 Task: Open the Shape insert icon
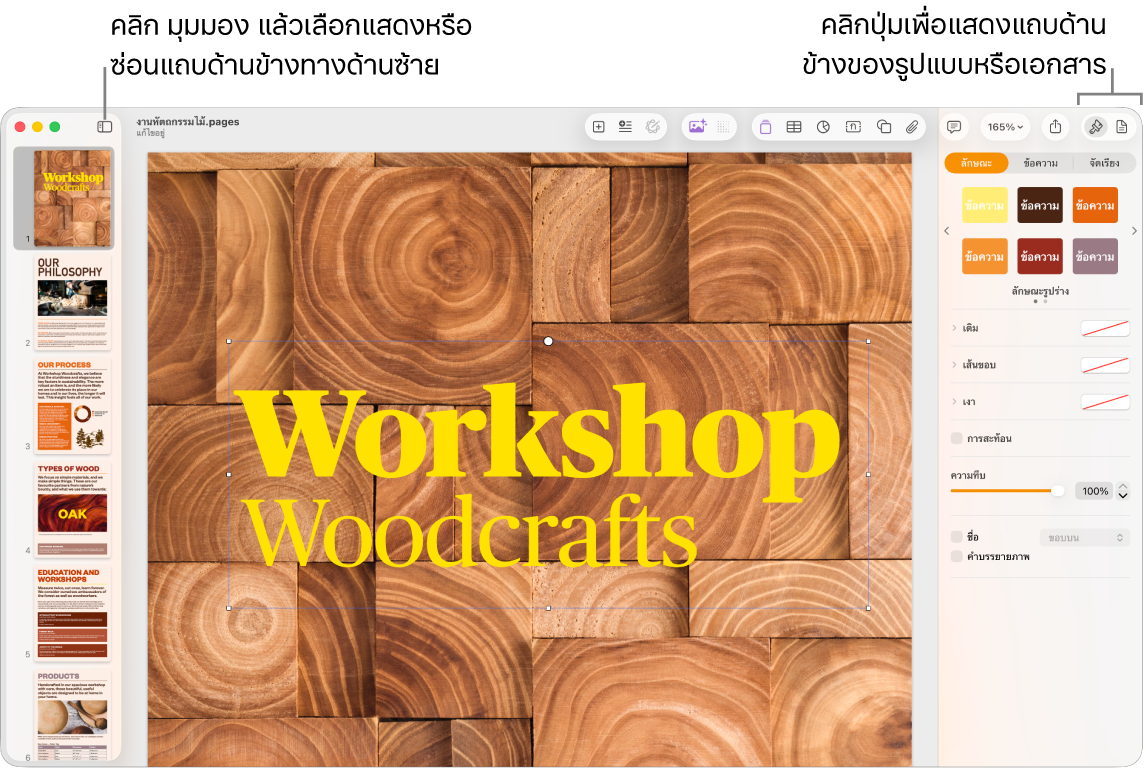click(883, 127)
